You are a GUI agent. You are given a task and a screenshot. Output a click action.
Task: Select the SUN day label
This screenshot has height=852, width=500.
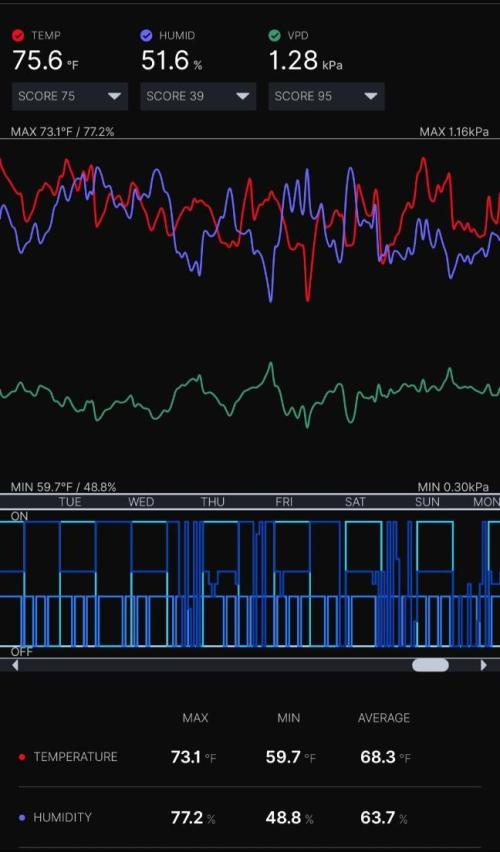[x=427, y=502]
